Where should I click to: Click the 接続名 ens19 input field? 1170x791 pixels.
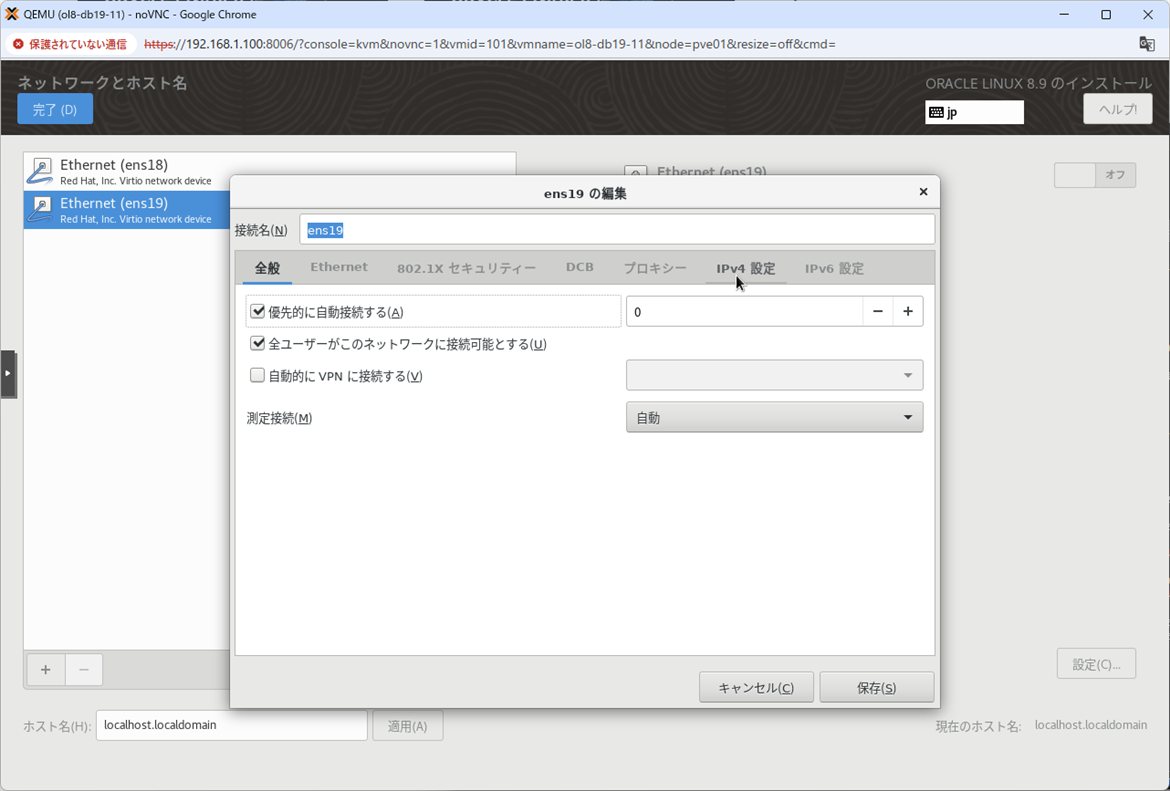617,230
